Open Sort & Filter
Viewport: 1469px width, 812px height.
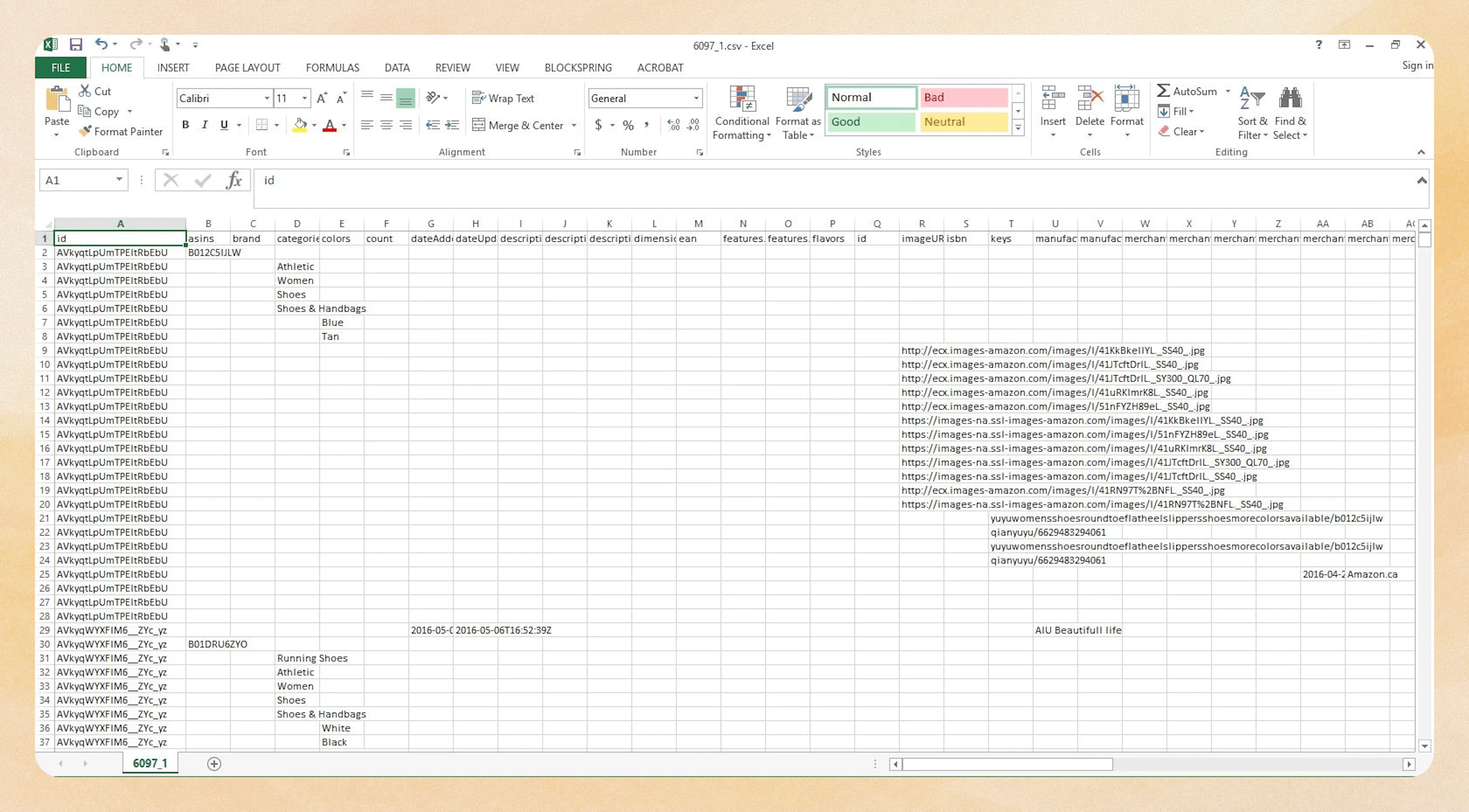coord(1251,113)
